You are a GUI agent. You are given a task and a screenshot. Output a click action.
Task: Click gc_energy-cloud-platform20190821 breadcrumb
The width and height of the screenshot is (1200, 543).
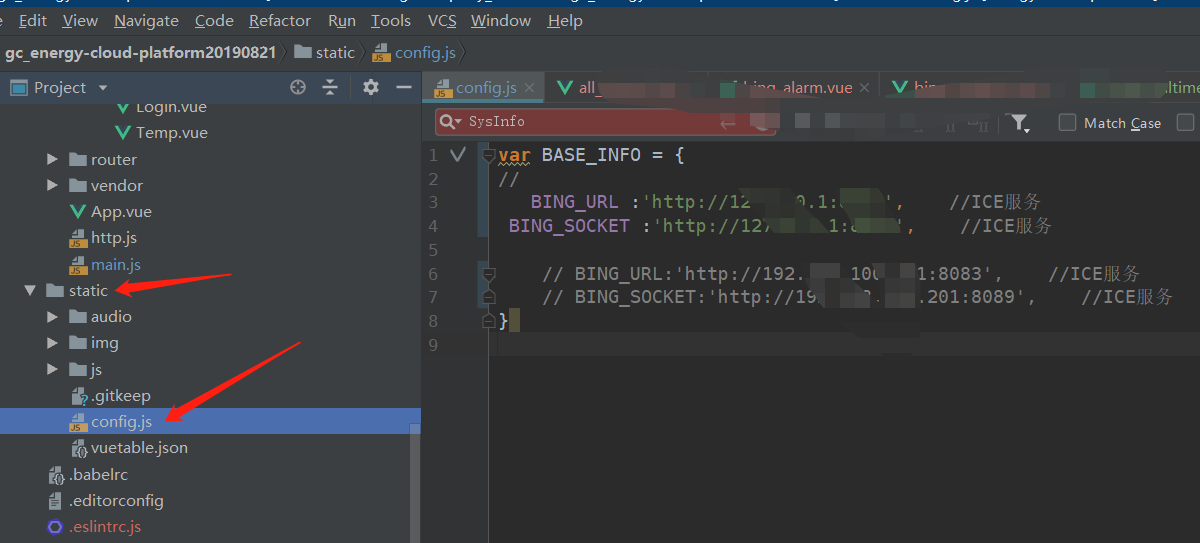(141, 52)
